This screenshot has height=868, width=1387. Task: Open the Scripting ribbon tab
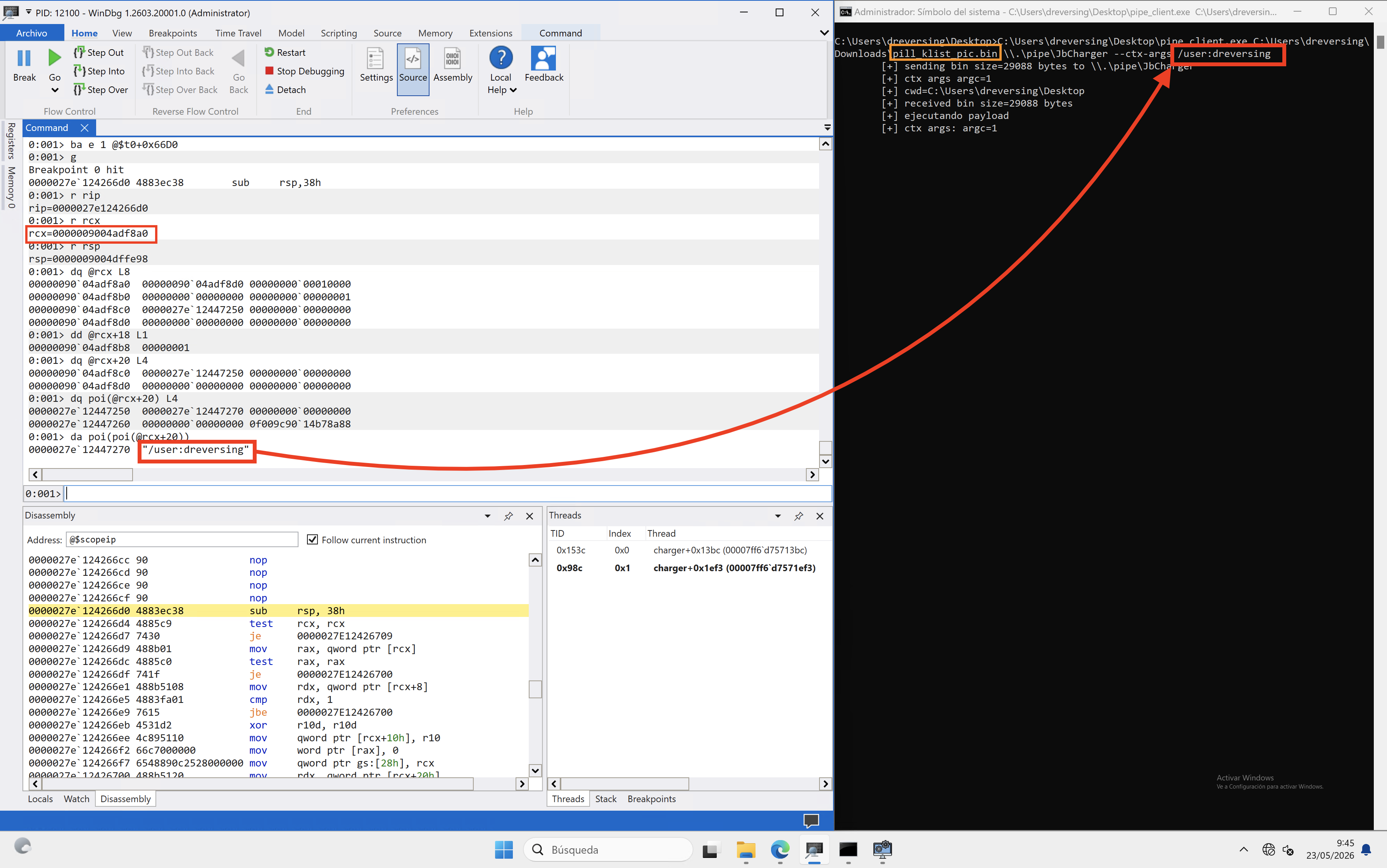point(339,33)
